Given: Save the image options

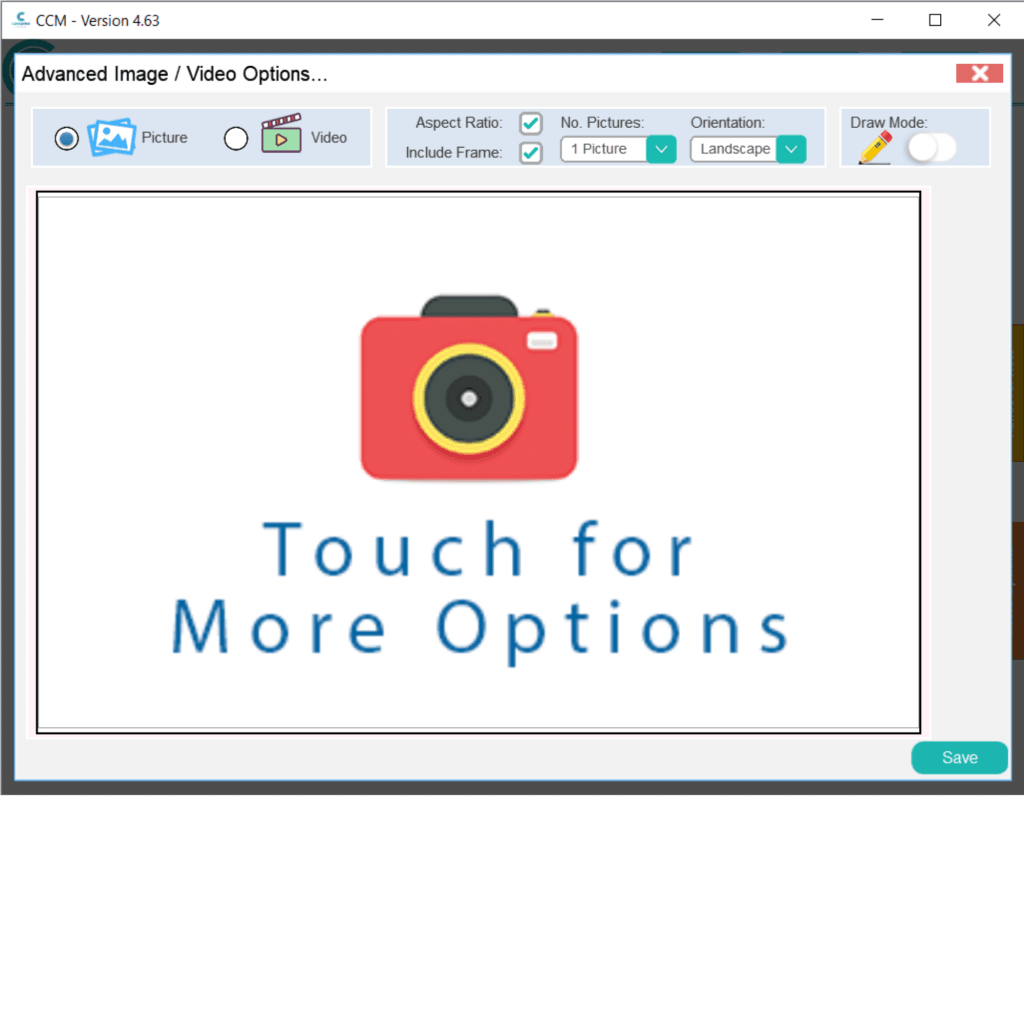Looking at the screenshot, I should click(x=959, y=758).
